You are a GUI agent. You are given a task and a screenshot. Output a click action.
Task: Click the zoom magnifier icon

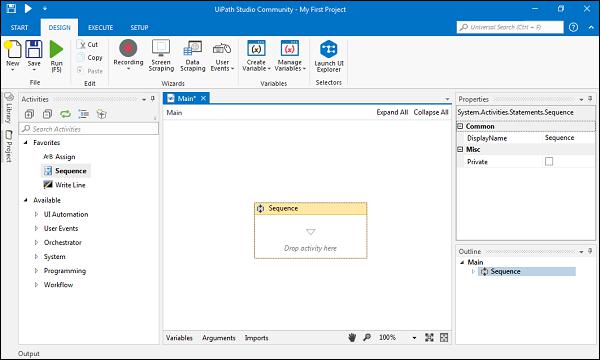pyautogui.click(x=367, y=337)
